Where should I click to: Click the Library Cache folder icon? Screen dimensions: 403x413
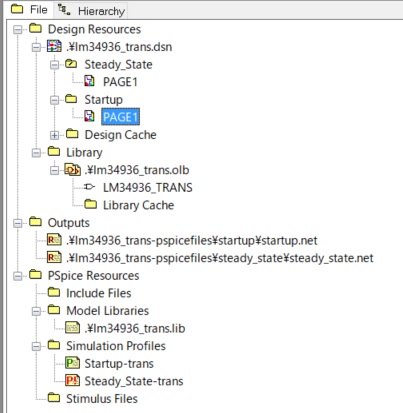coord(91,204)
